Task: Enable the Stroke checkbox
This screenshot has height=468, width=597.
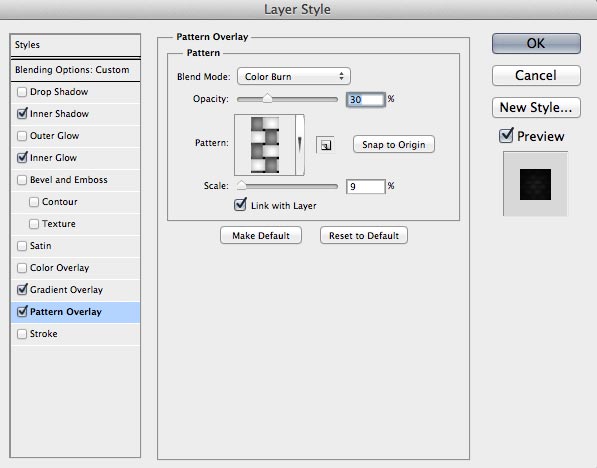Action: 22,334
